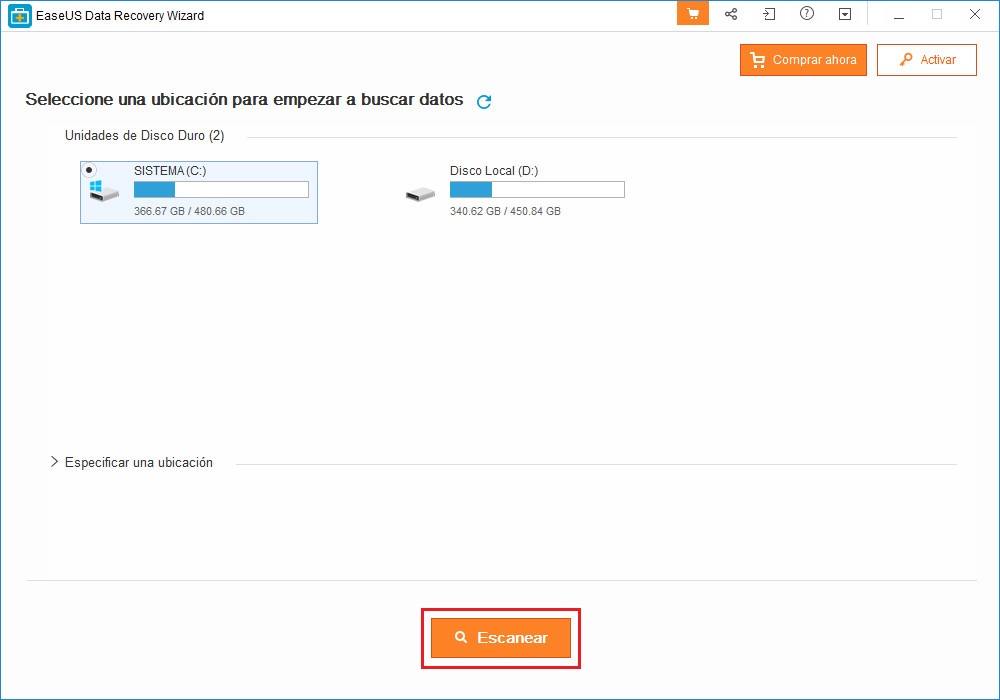Screen dimensions: 1000x700
Task: Open the title bar dropdown menu icon
Action: (x=845, y=14)
